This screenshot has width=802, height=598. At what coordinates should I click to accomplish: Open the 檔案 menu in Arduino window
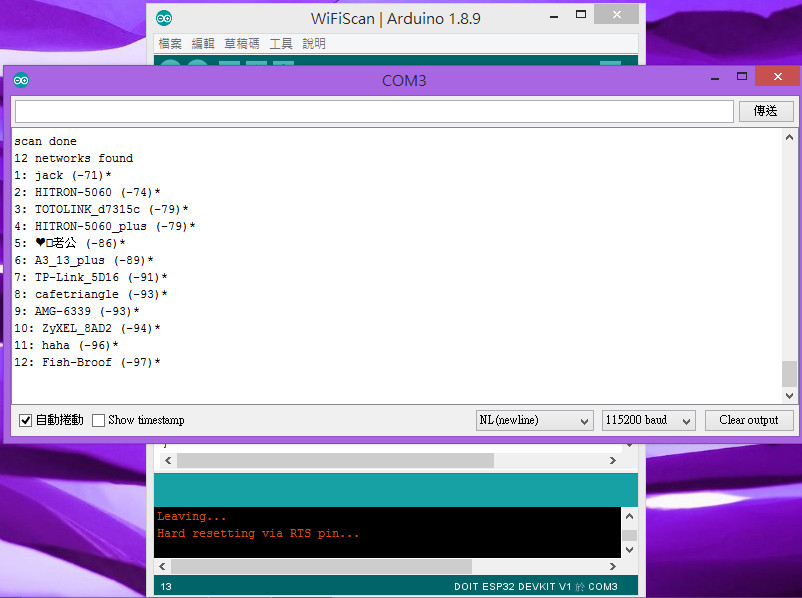click(x=170, y=43)
